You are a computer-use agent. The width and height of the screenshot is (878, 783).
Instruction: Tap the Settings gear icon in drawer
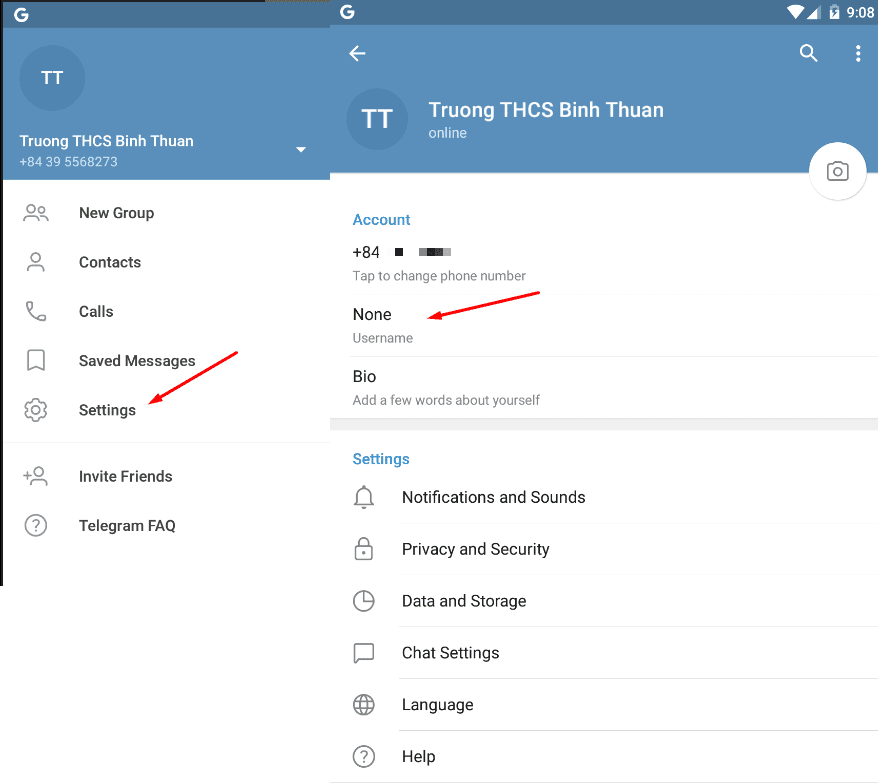click(36, 410)
